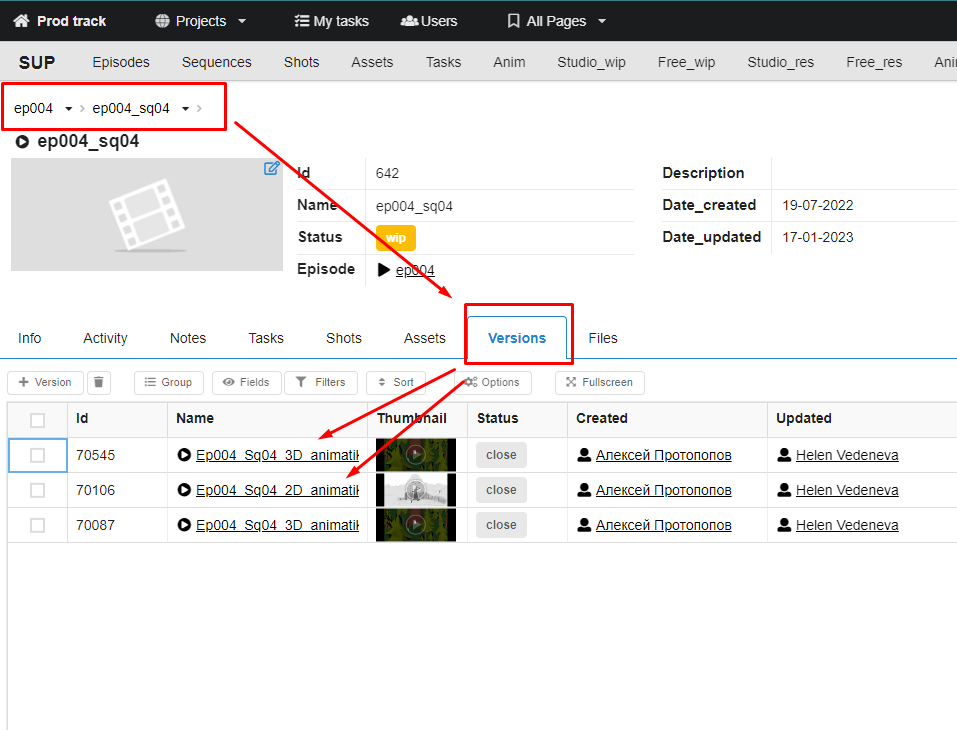Click the edit thumbnail pencil icon
Screen dimensions: 957x730
click(x=271, y=169)
